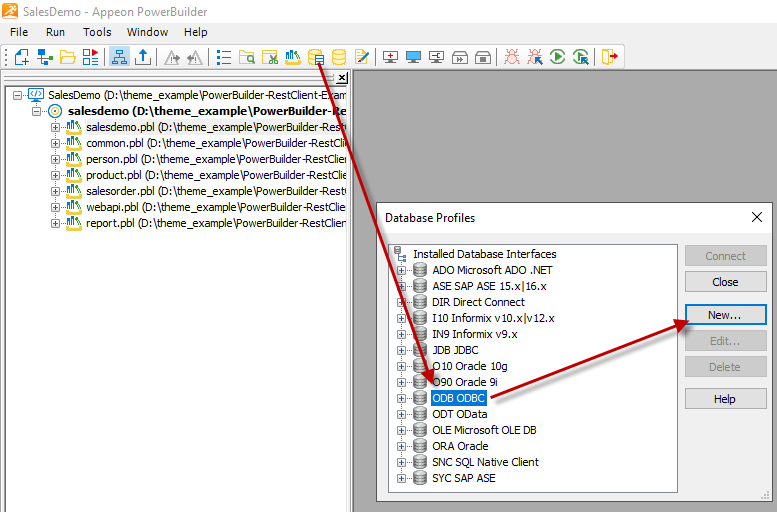Expand the report.pbl library node

coord(55,224)
